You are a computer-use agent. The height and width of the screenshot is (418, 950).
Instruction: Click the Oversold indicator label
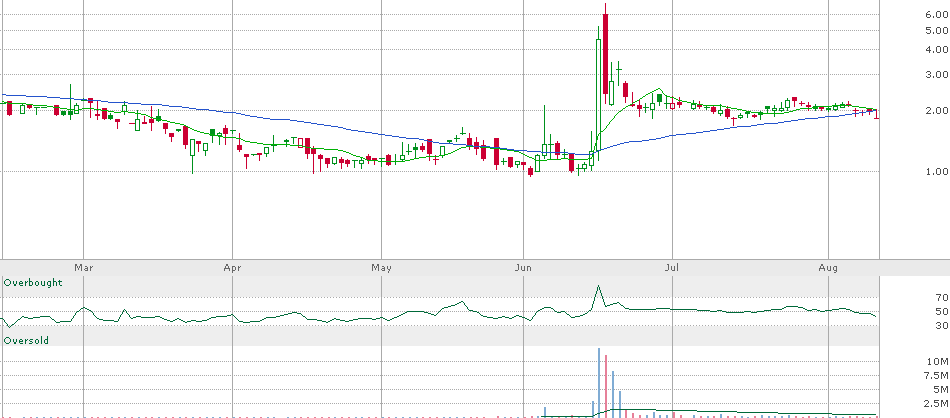(x=26, y=341)
